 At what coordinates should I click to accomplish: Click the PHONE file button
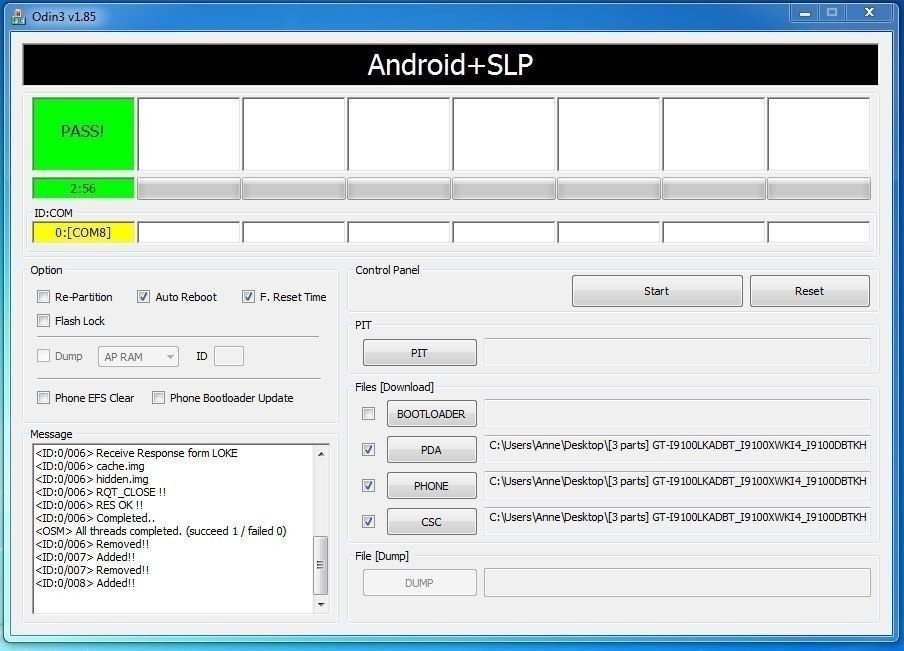tap(431, 486)
